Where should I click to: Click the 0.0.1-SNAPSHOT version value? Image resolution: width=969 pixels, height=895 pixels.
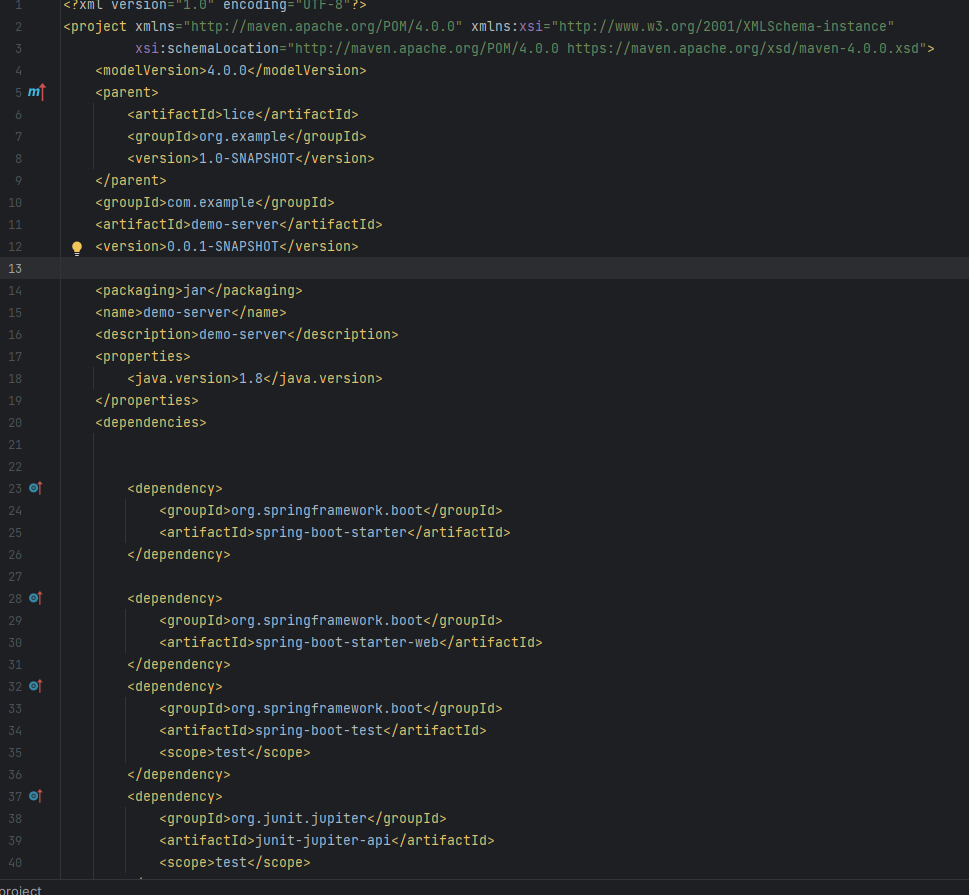(x=222, y=246)
